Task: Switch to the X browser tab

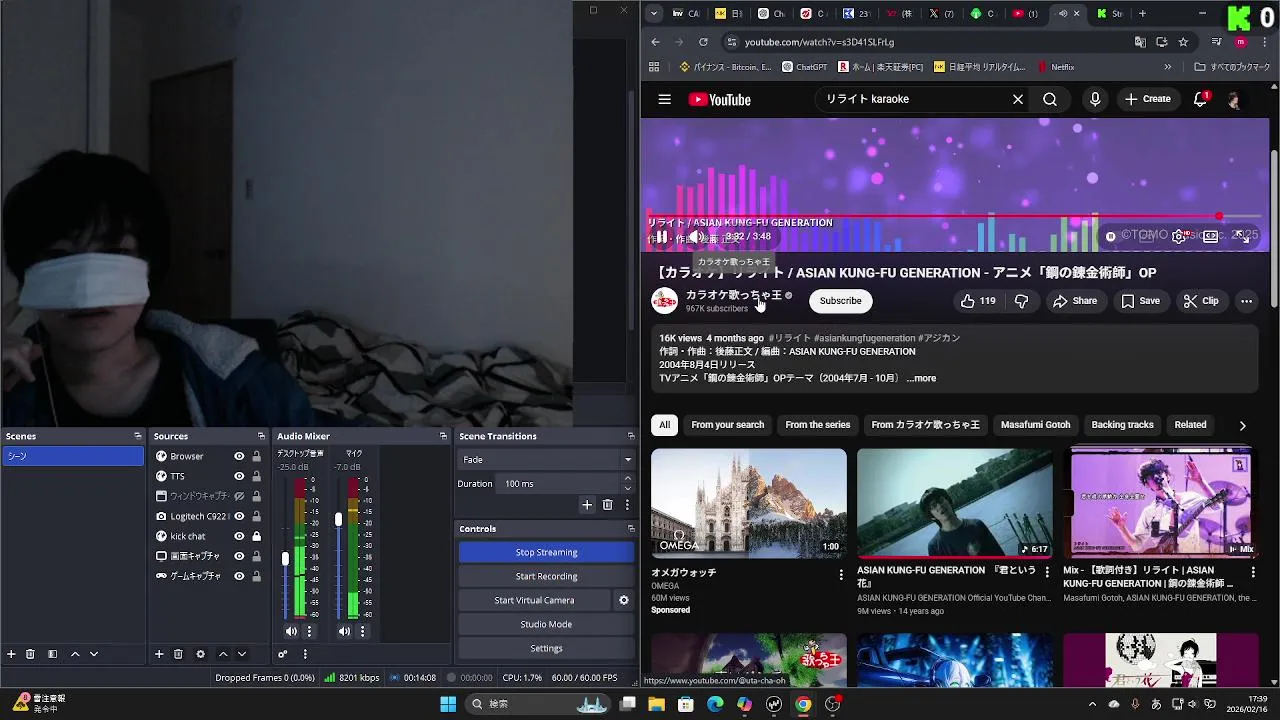Action: [941, 14]
